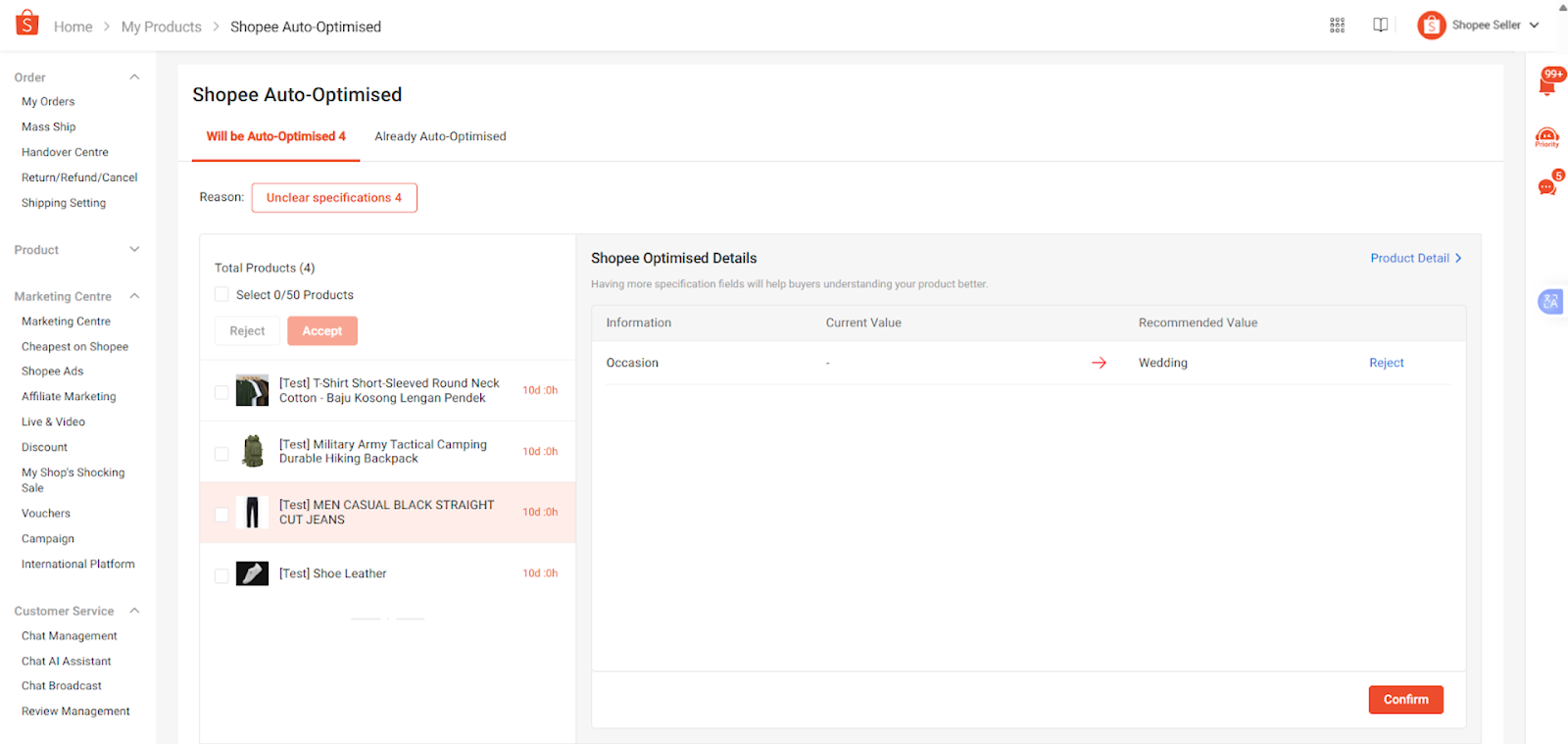Image resolution: width=1568 pixels, height=744 pixels.
Task: Check the T-Shirt Short-Sleeved product checkbox
Action: click(x=221, y=392)
